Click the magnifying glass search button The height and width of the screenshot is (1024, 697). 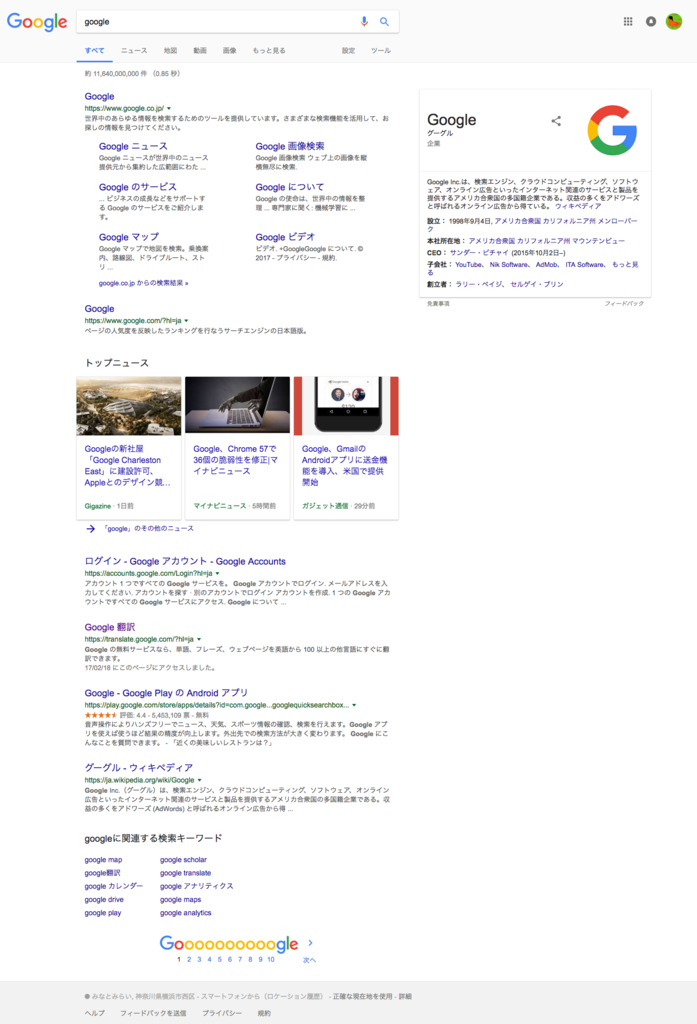click(x=385, y=22)
